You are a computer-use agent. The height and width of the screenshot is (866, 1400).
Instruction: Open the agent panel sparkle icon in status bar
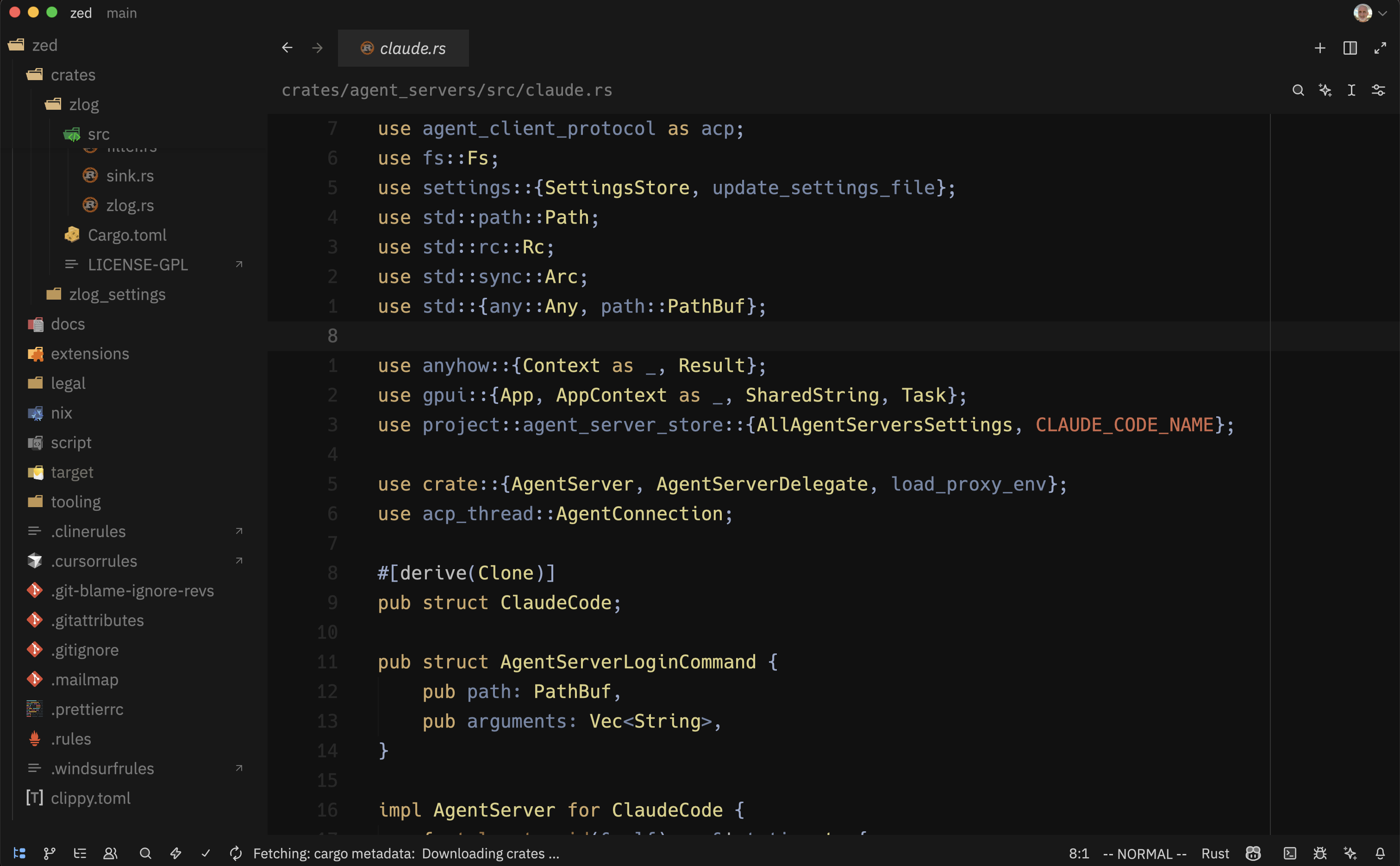point(1350,853)
